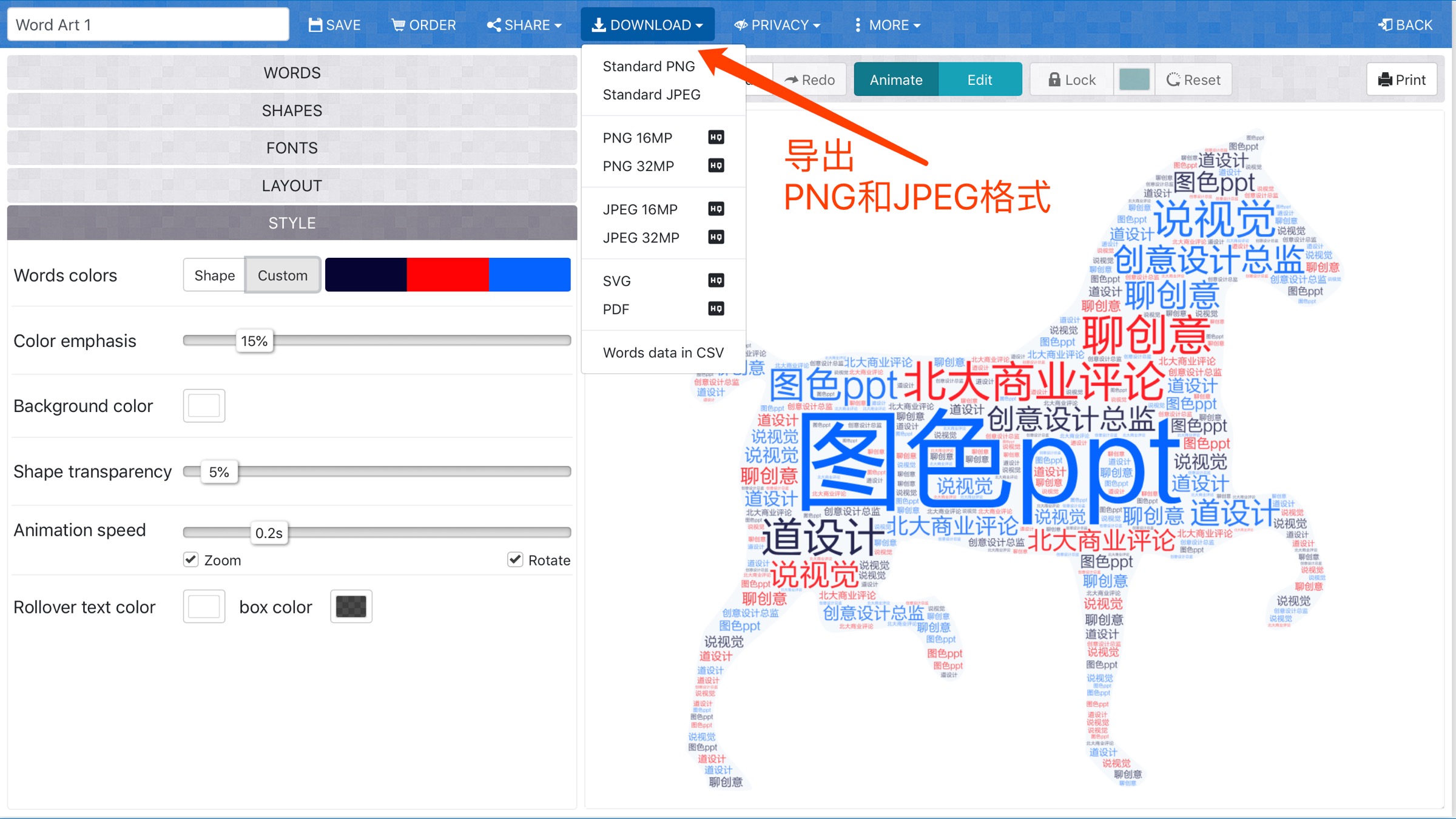The height and width of the screenshot is (819, 1456).
Task: Click the red words color swatch
Action: 448,275
